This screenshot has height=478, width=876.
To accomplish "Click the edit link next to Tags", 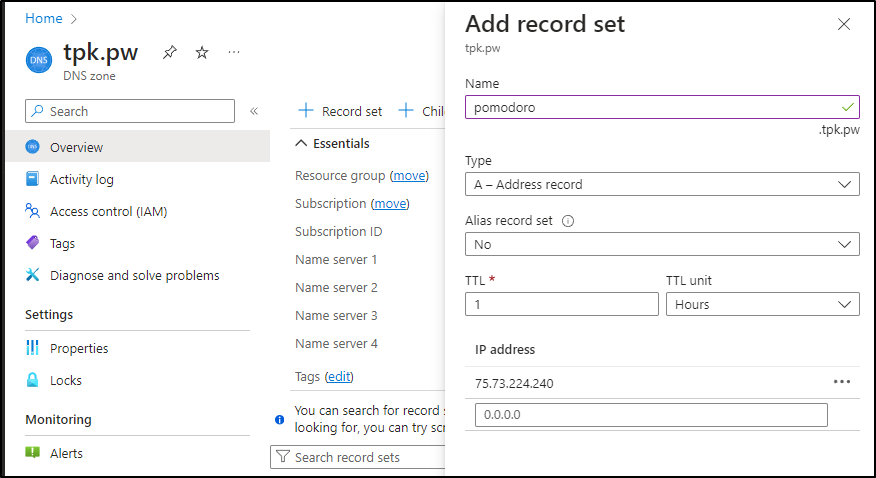I will click(339, 377).
